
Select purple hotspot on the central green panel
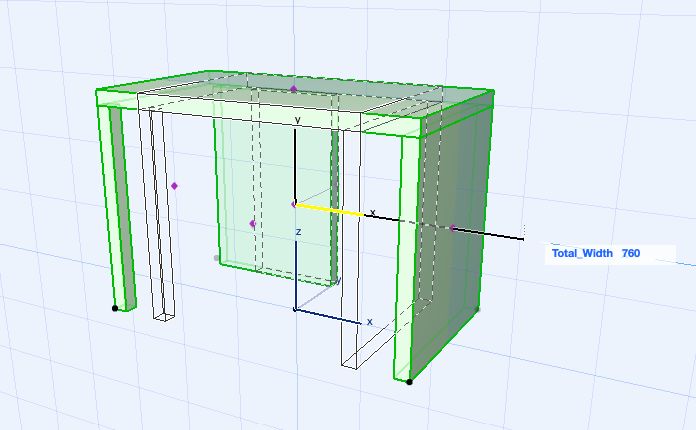coord(253,224)
